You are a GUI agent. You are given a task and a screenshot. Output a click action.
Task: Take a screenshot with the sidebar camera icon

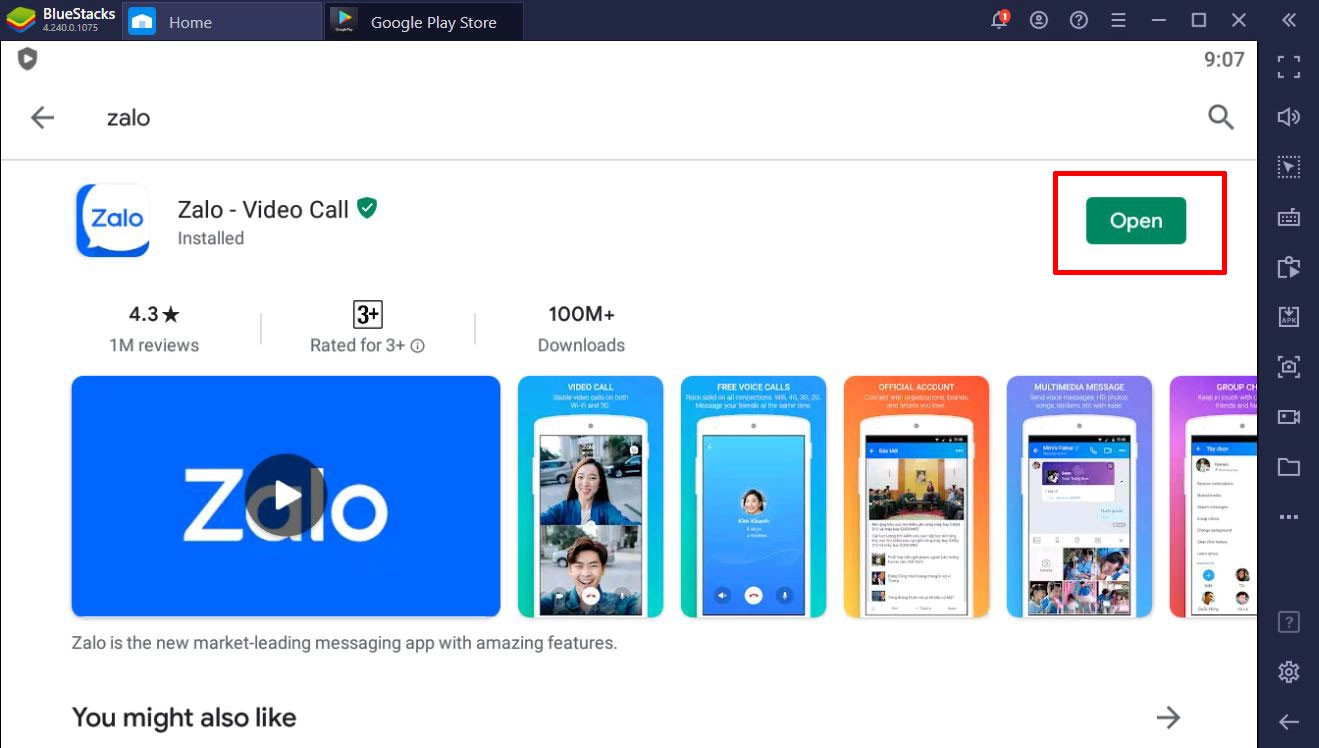point(1289,367)
